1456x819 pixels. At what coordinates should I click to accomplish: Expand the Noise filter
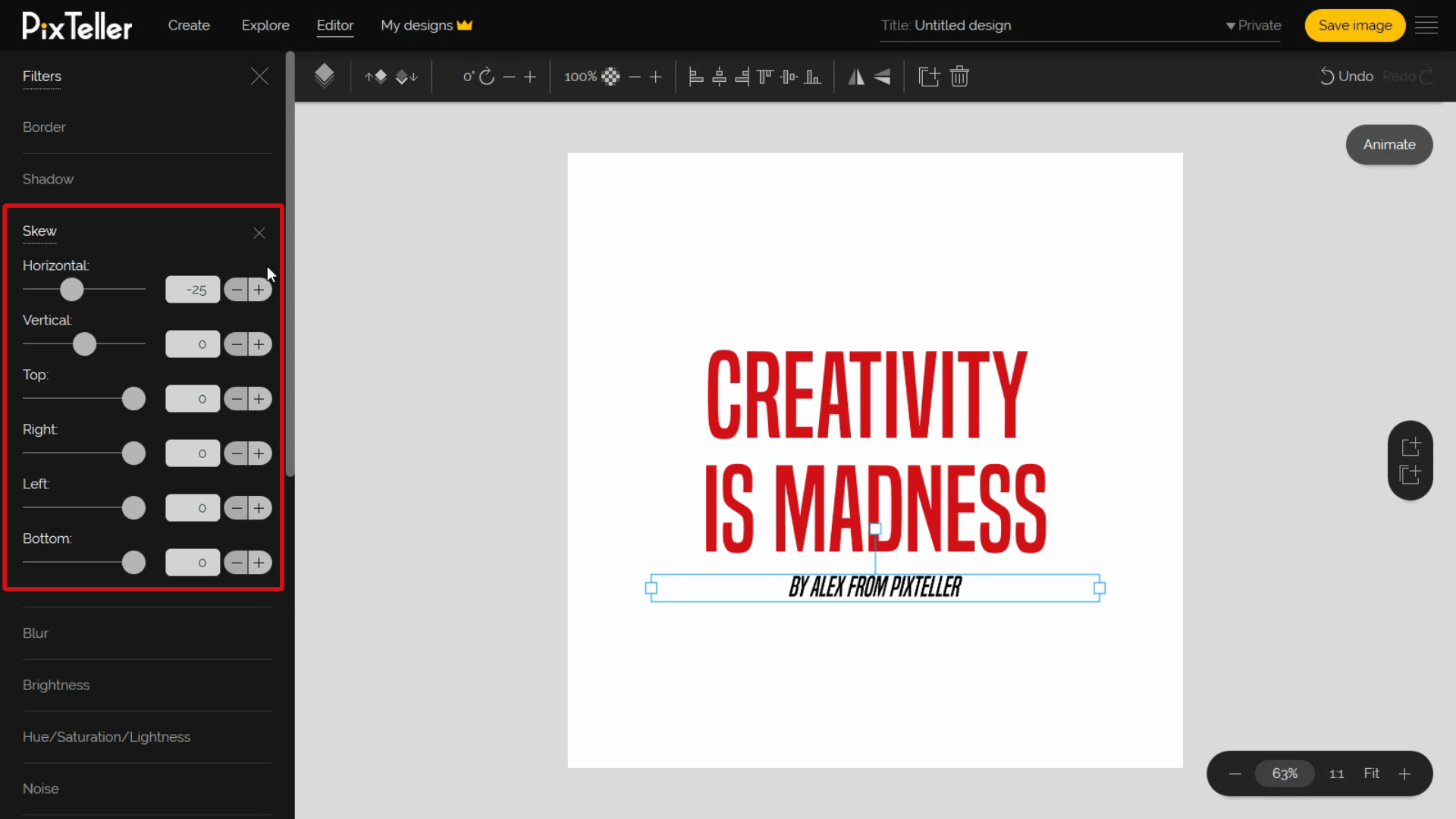[41, 789]
